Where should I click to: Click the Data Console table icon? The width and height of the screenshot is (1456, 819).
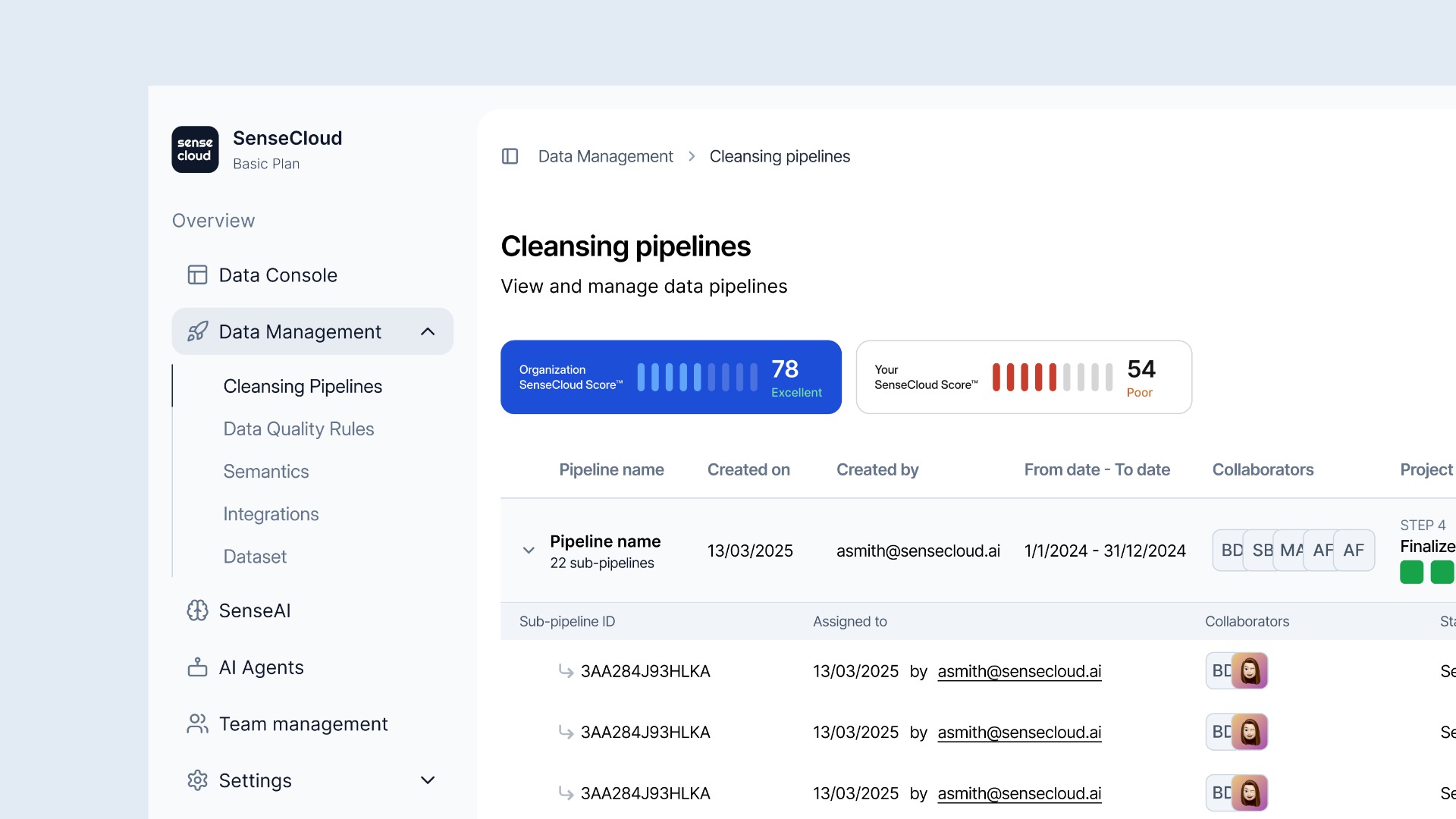(197, 275)
